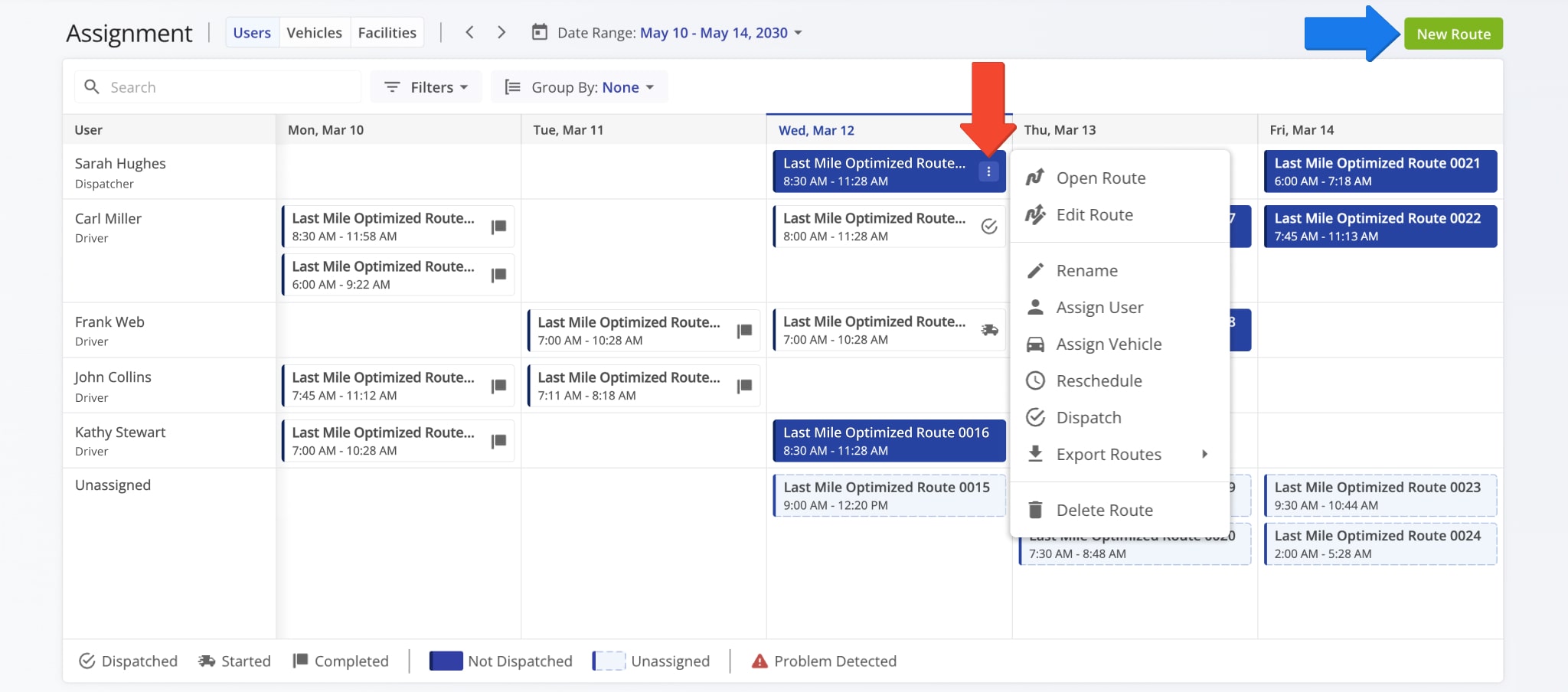
Task: Click the Assign User person icon
Action: pos(1035,307)
